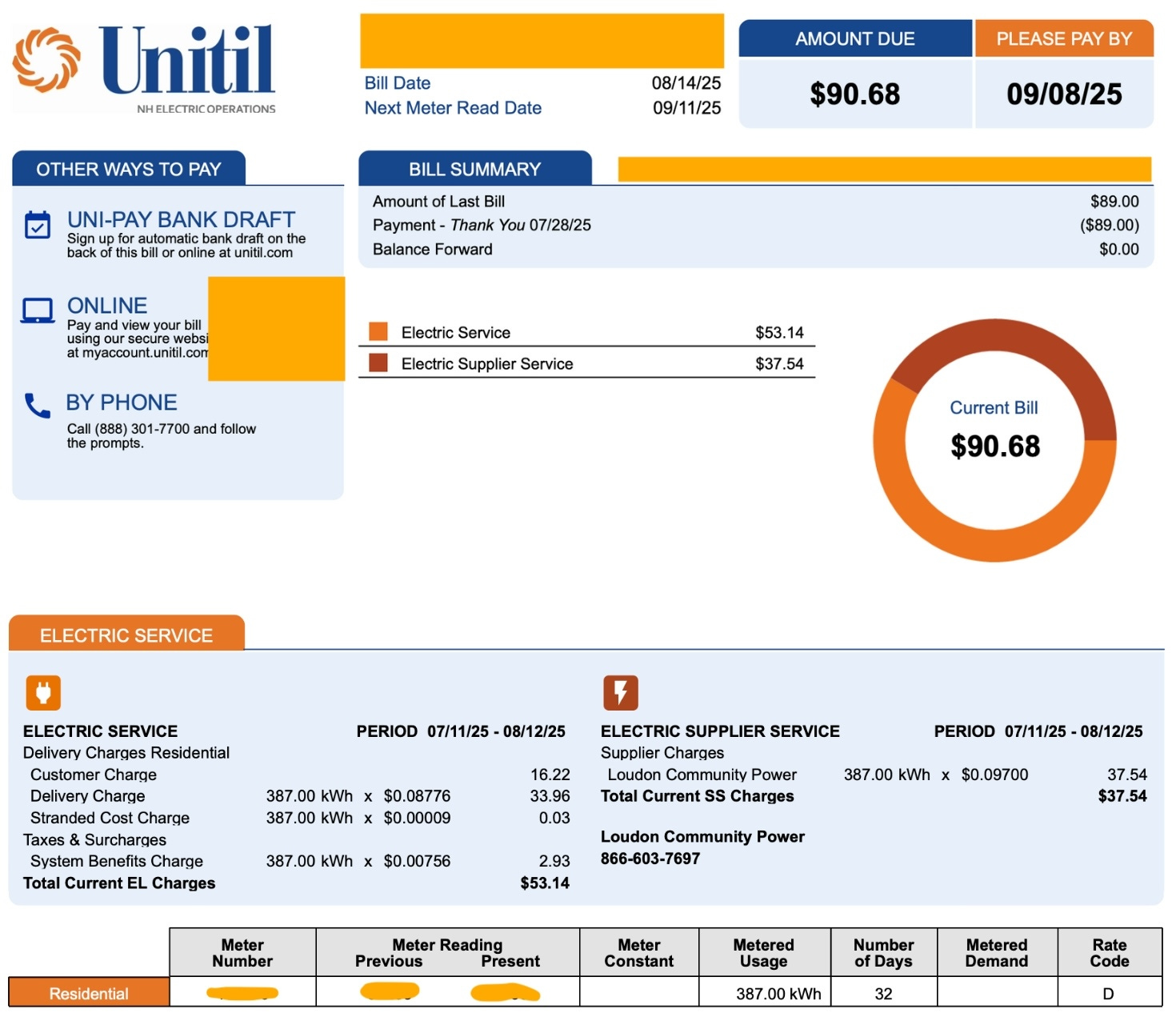Click the Bill Date label
Screen dimensions: 1176x1033
click(398, 83)
